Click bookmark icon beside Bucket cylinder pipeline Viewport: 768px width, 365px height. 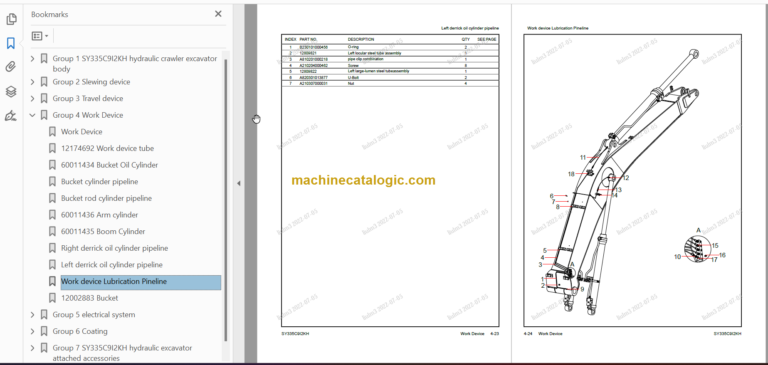pos(52,182)
